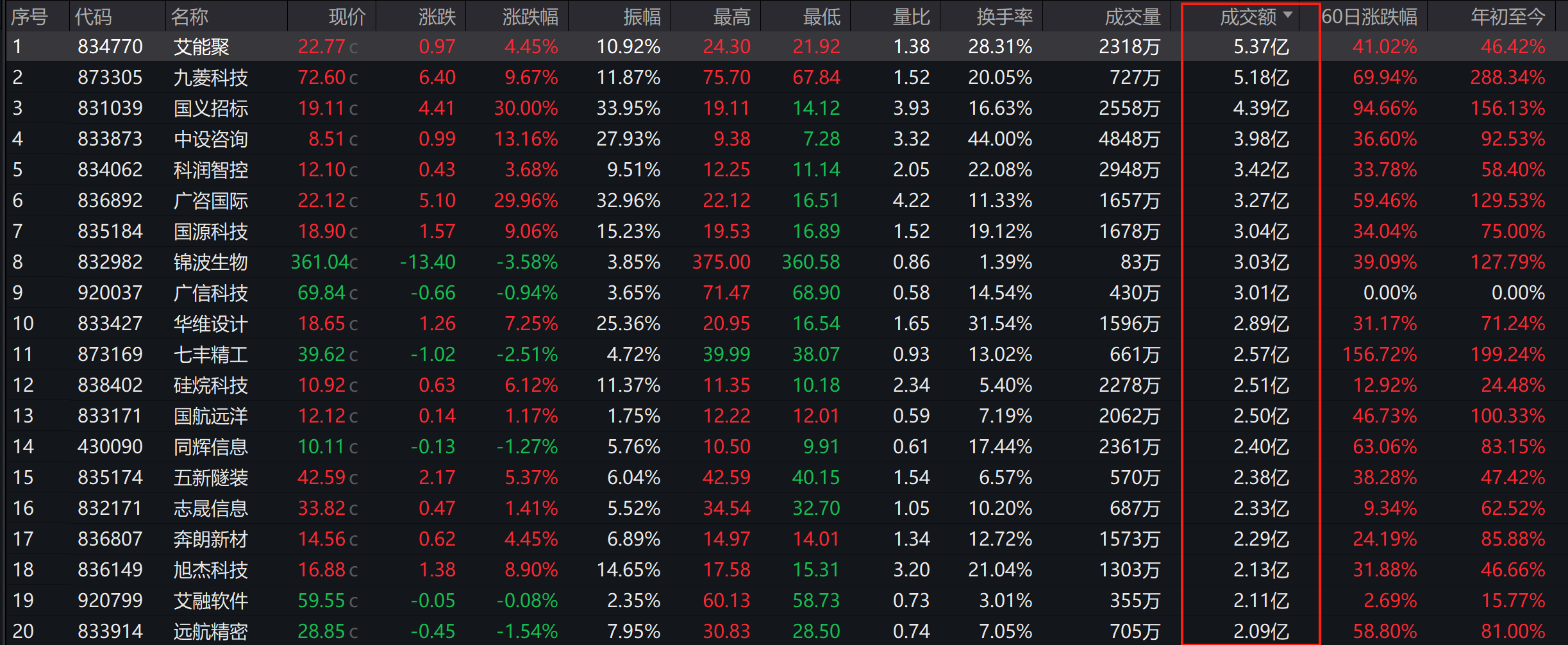Click 44.00% turnover rate of 中设咨询

[x=1000, y=139]
